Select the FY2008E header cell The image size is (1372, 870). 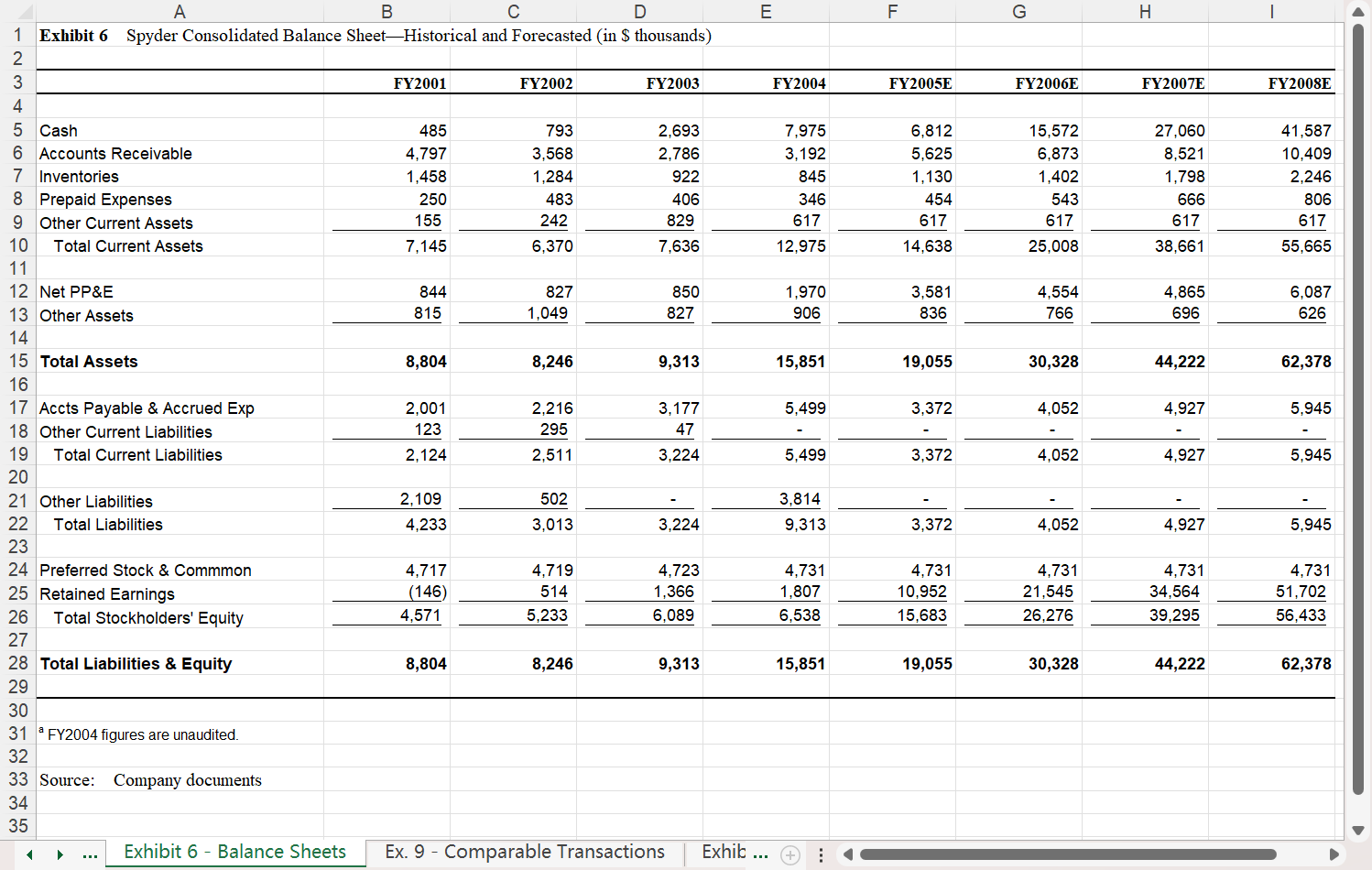(x=1271, y=82)
